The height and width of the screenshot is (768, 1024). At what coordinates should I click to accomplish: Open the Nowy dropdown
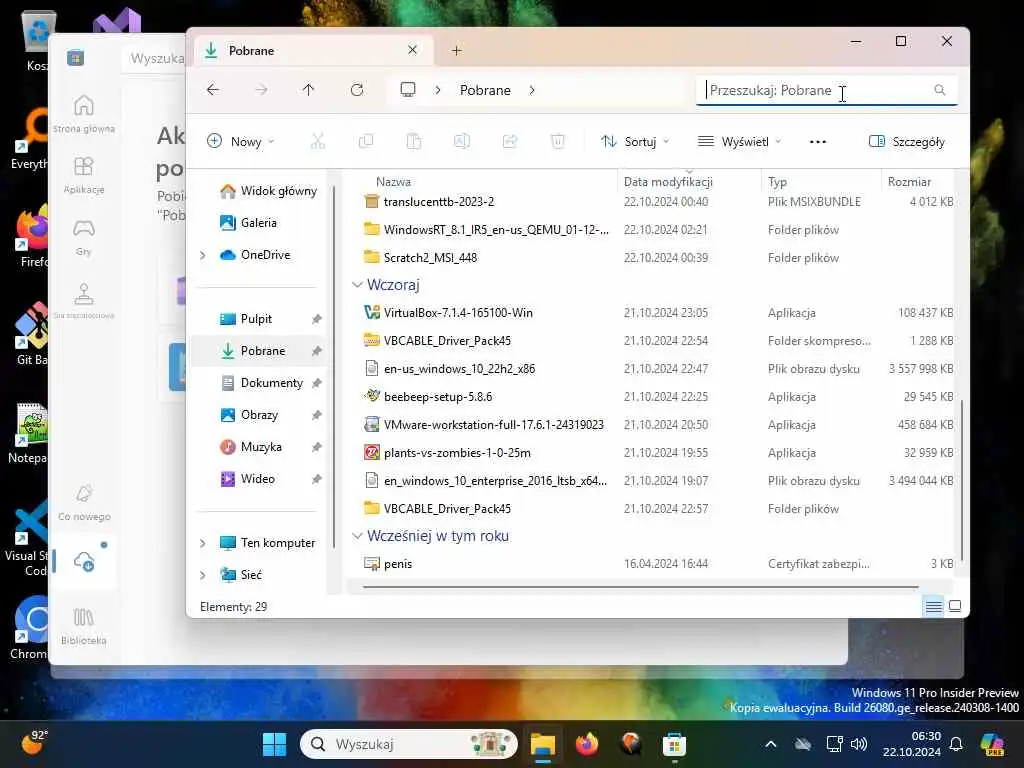(240, 141)
